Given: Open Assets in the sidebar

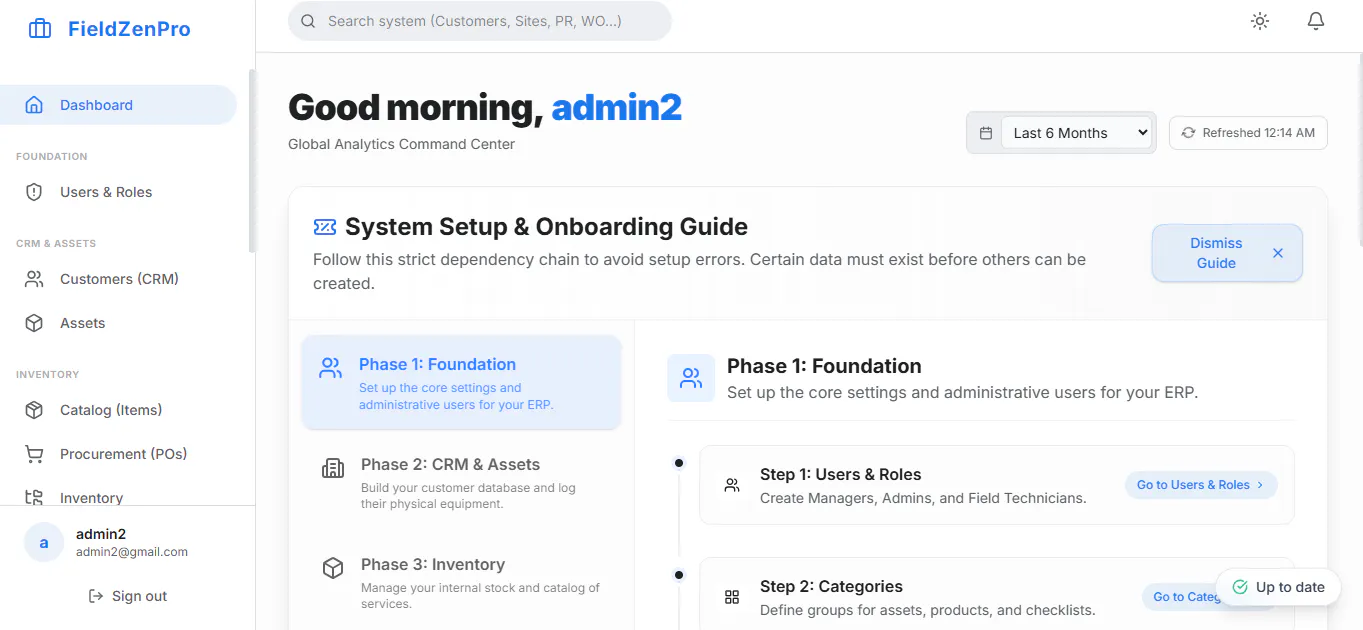Looking at the screenshot, I should point(118,323).
